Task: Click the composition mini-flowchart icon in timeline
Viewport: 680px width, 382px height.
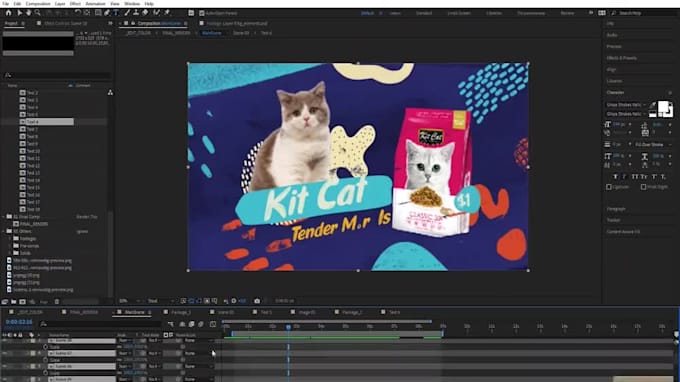Action: click(x=171, y=324)
